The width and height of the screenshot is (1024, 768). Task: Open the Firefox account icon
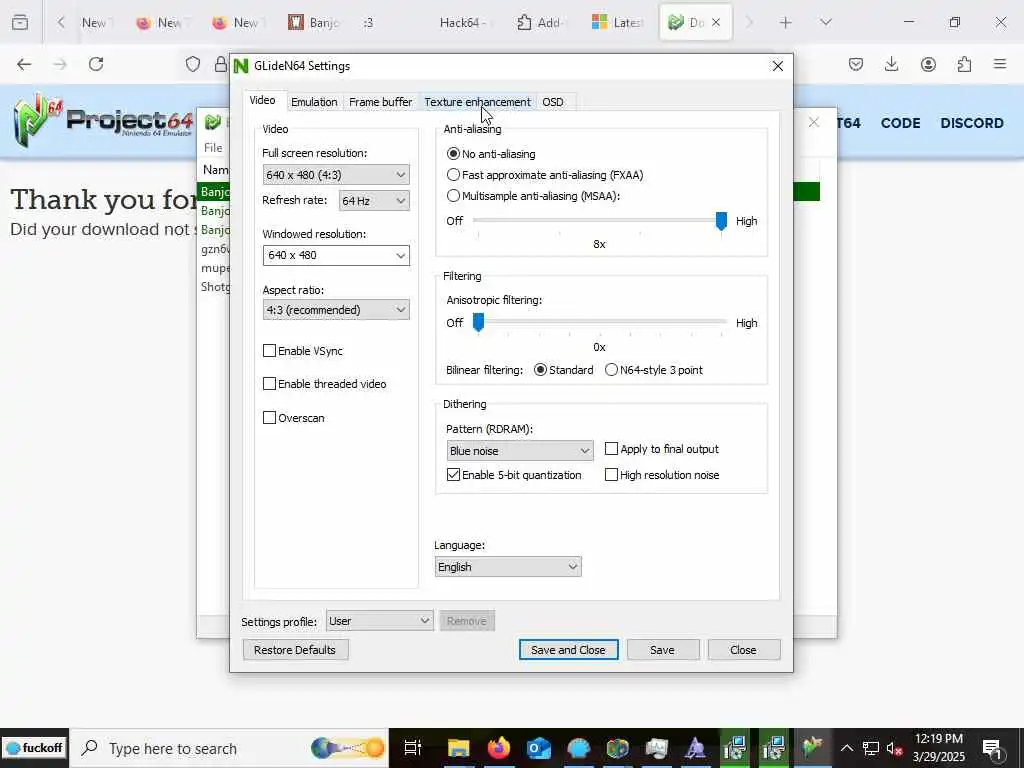(x=928, y=64)
